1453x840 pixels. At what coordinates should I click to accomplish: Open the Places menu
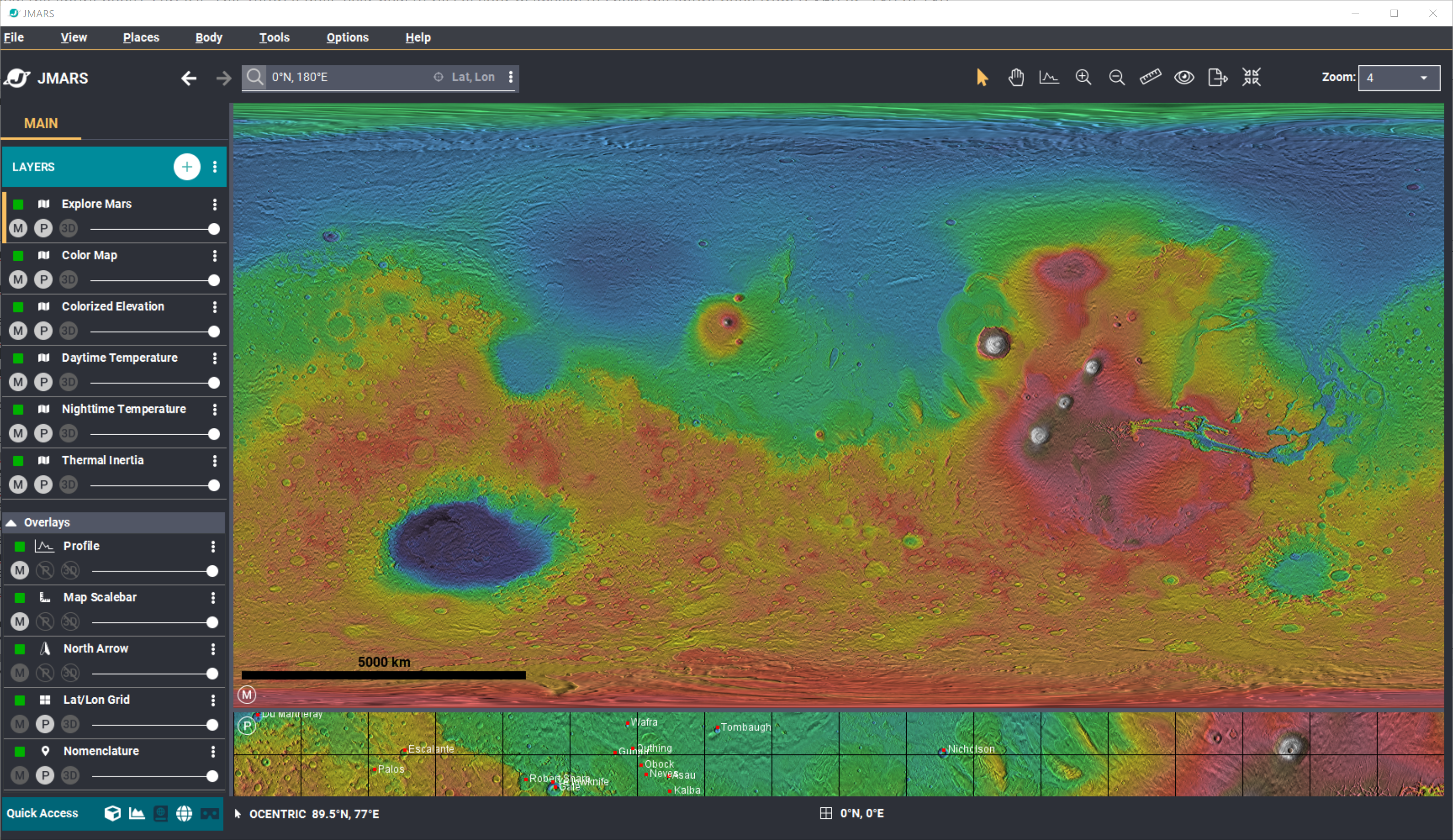click(141, 37)
